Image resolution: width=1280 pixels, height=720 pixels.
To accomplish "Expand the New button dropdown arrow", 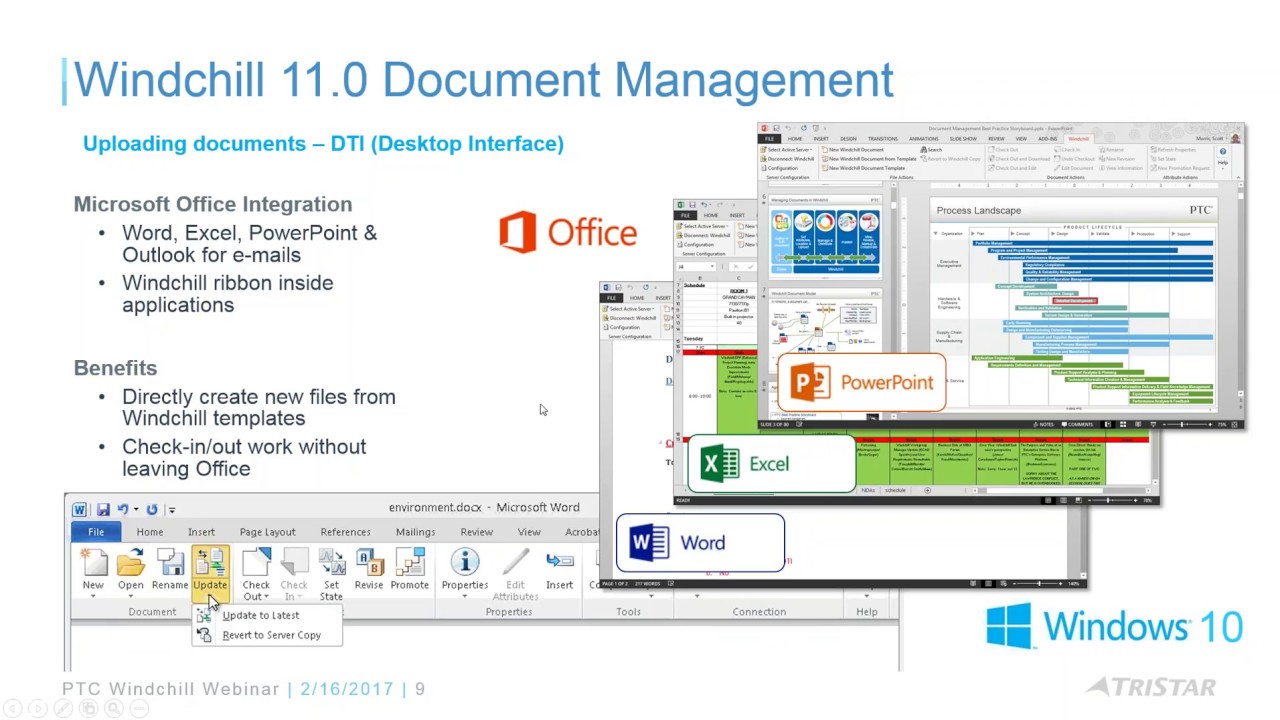I will [x=93, y=596].
